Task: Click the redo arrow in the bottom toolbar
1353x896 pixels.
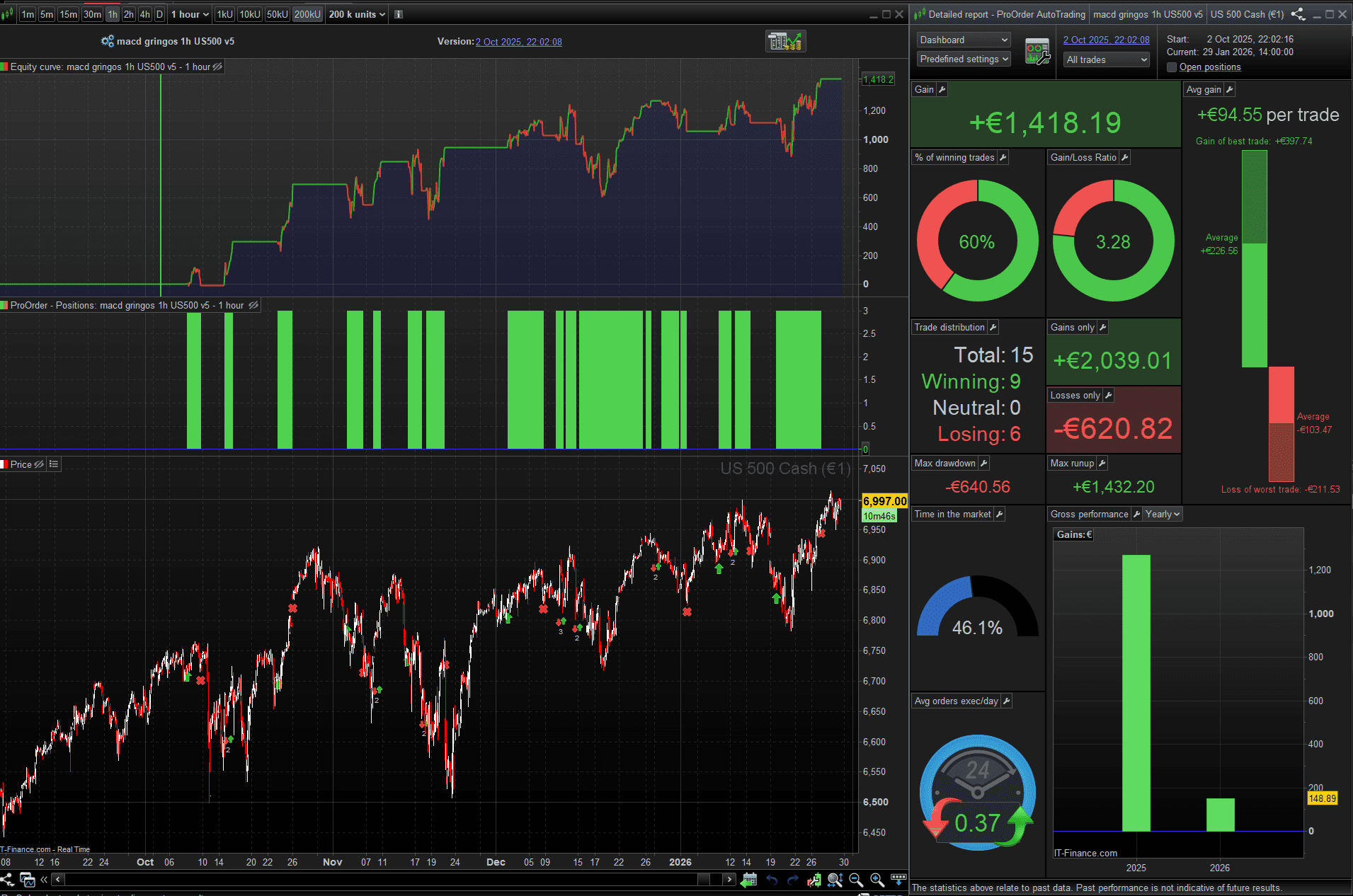Action: [x=793, y=880]
